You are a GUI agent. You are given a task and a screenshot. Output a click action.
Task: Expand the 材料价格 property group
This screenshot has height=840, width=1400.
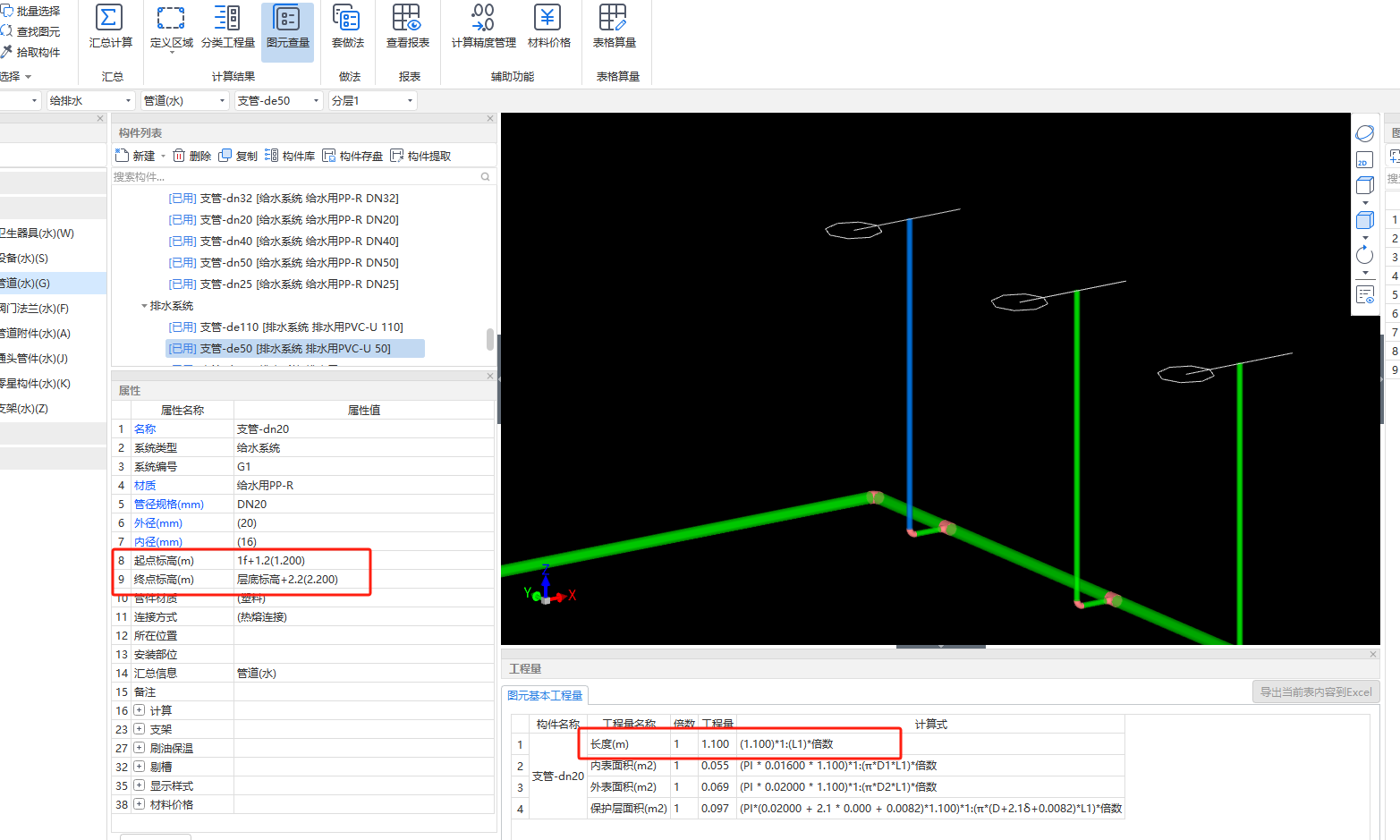pyautogui.click(x=140, y=804)
